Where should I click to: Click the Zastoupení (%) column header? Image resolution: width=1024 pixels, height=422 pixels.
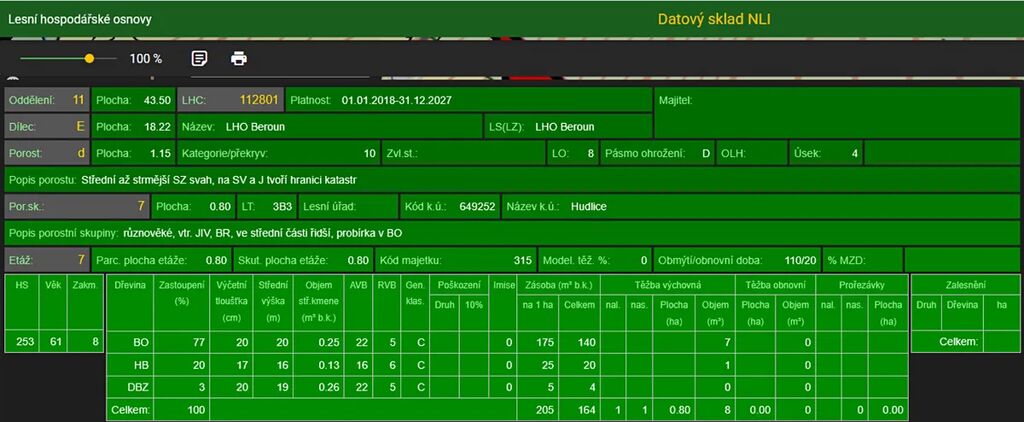181,293
